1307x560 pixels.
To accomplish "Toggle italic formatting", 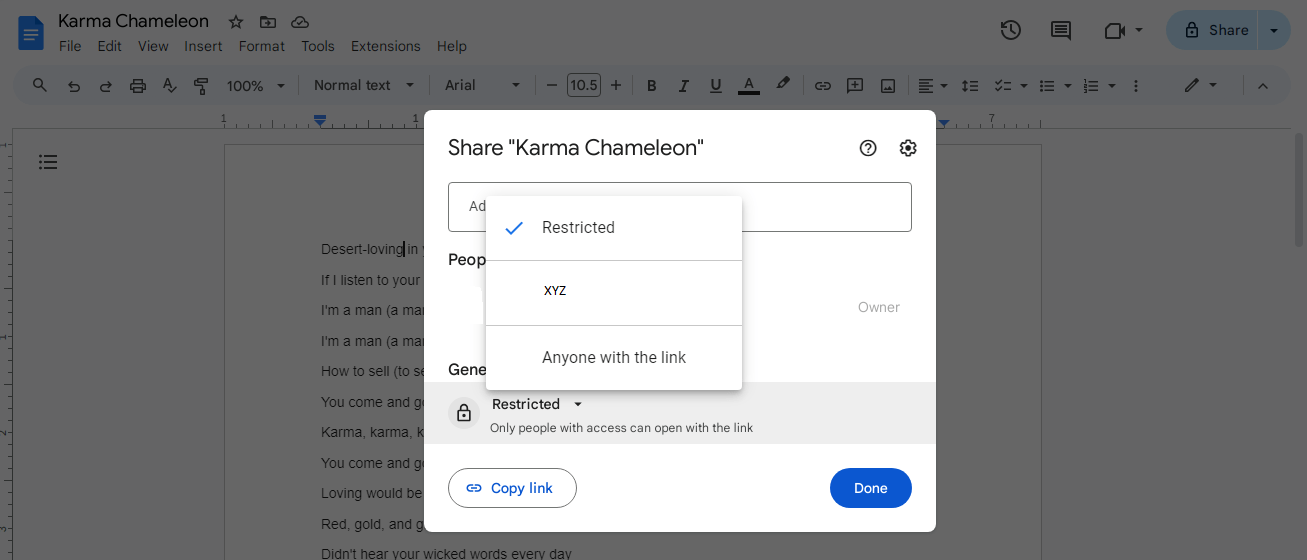I will tap(683, 86).
